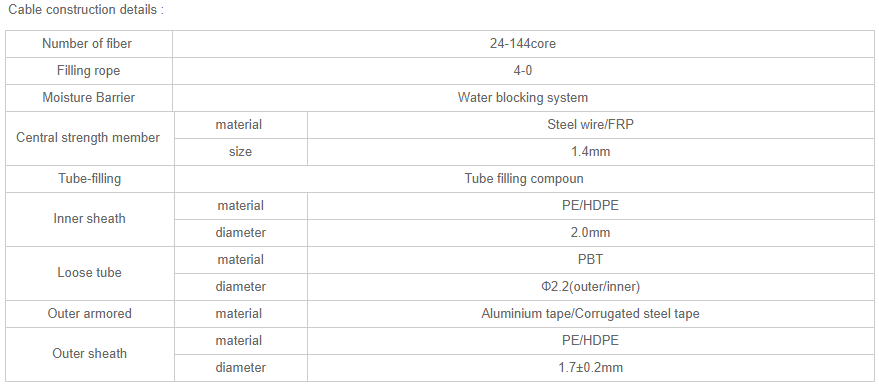This screenshot has height=386, width=879.
Task: Select the 'PBT' material value
Action: pos(590,260)
